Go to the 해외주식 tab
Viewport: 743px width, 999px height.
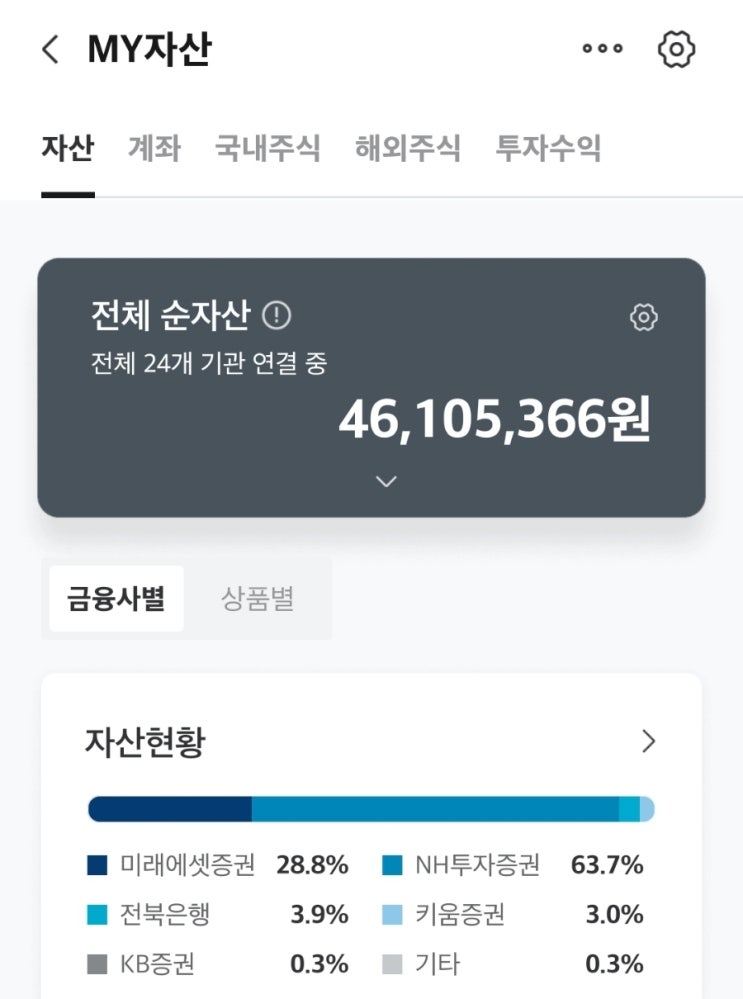click(407, 149)
